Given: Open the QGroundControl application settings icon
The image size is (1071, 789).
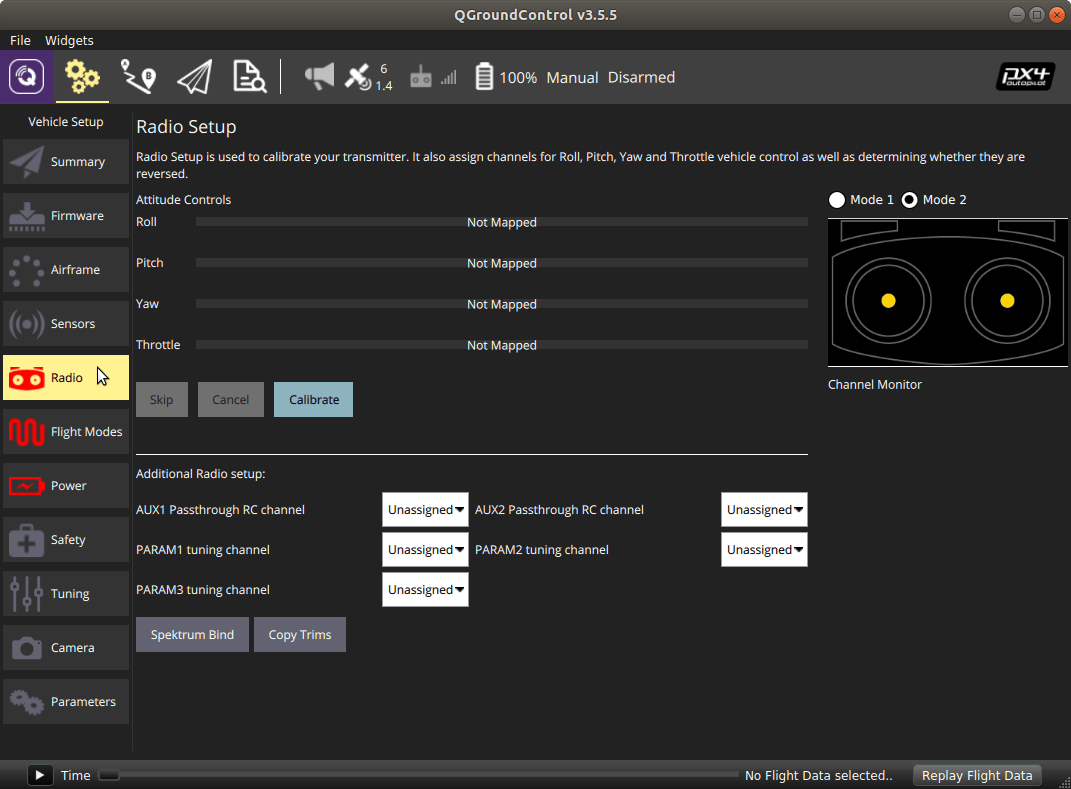Looking at the screenshot, I should (26, 77).
